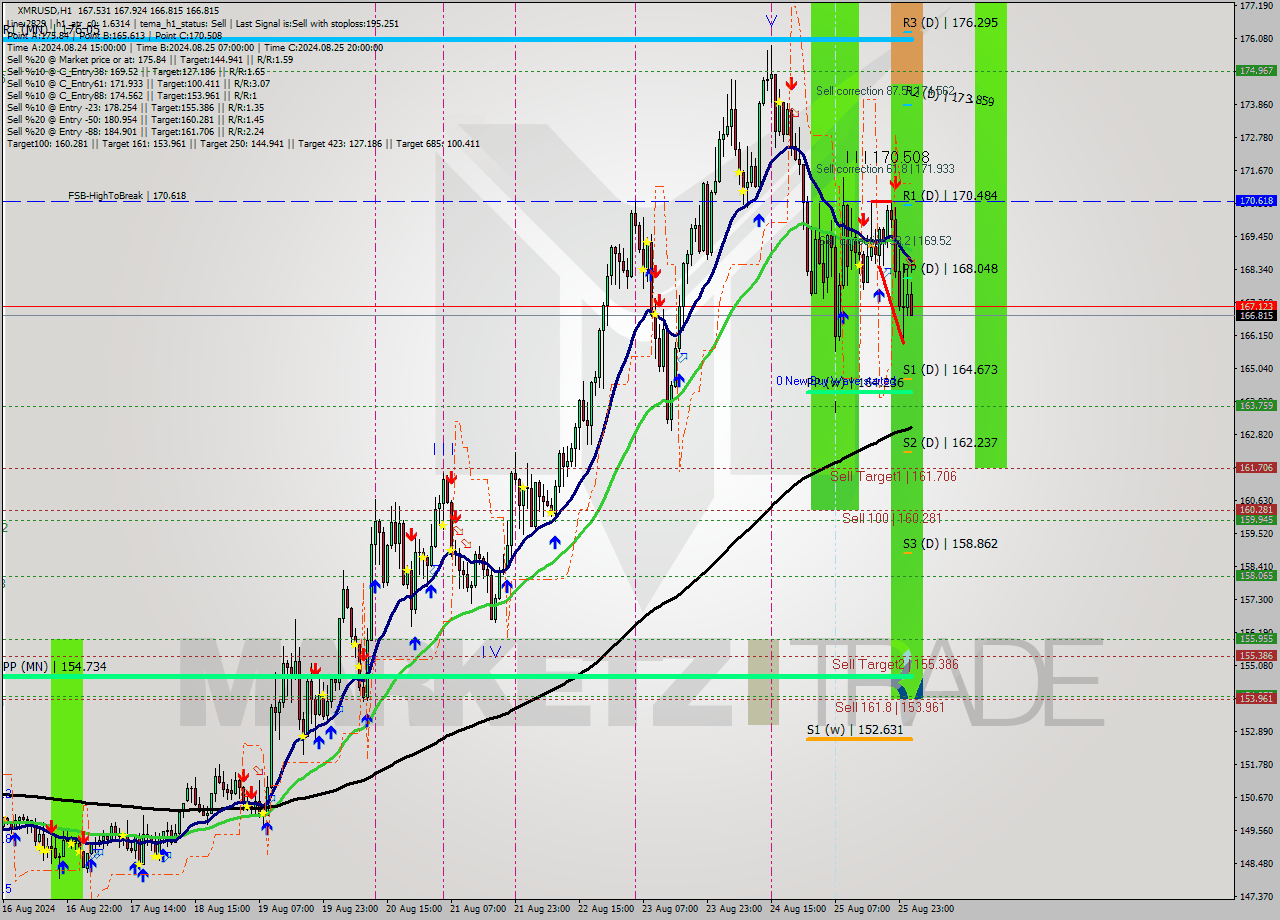The height and width of the screenshot is (920, 1280).
Task: Click the 'PP (D) | 168.048' pivot label
Action: click(x=949, y=269)
